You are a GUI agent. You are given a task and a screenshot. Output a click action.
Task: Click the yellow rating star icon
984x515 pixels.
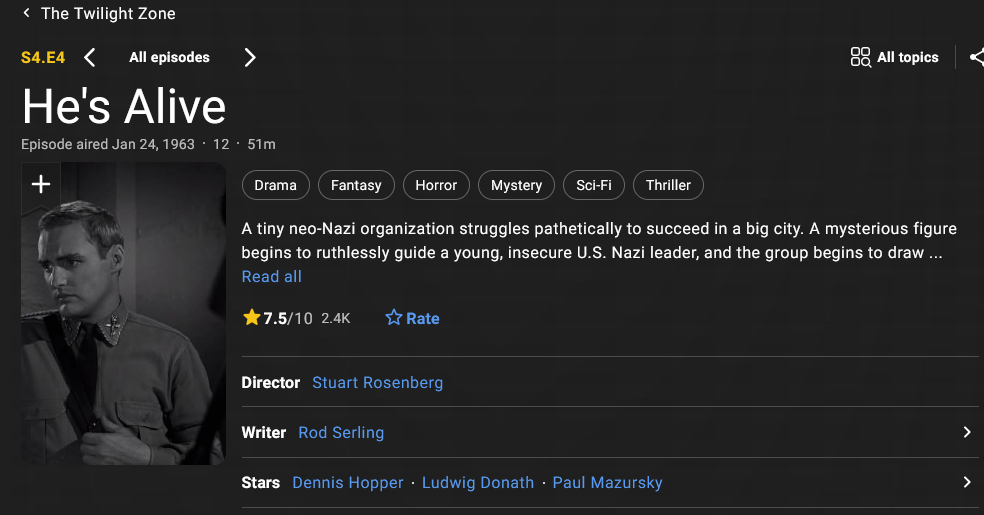(x=252, y=317)
